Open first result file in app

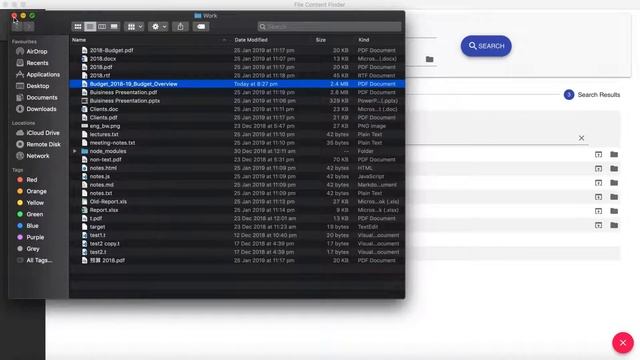598,154
